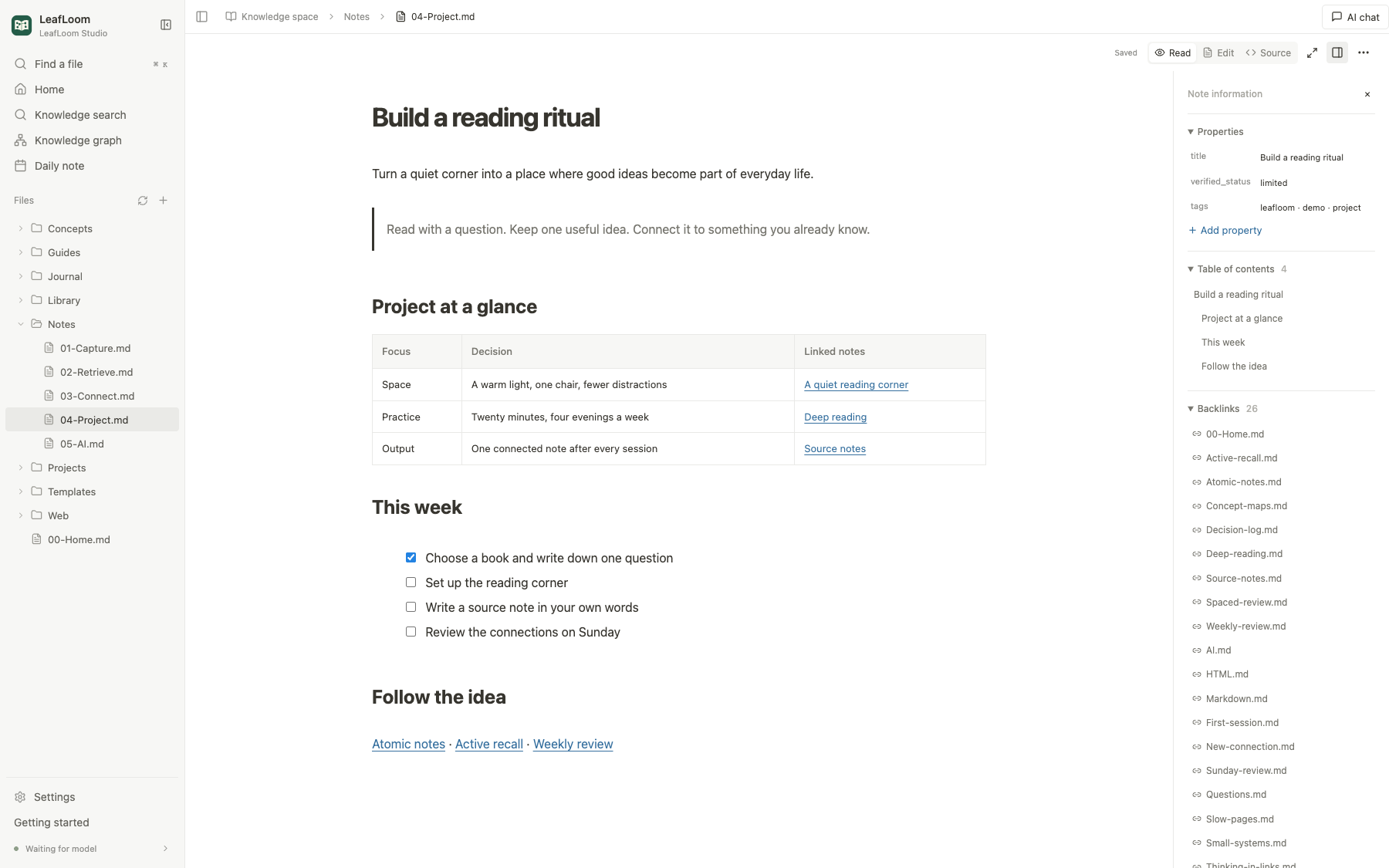Switch to Source mode
Screen dimensions: 1389x868
coord(1268,53)
